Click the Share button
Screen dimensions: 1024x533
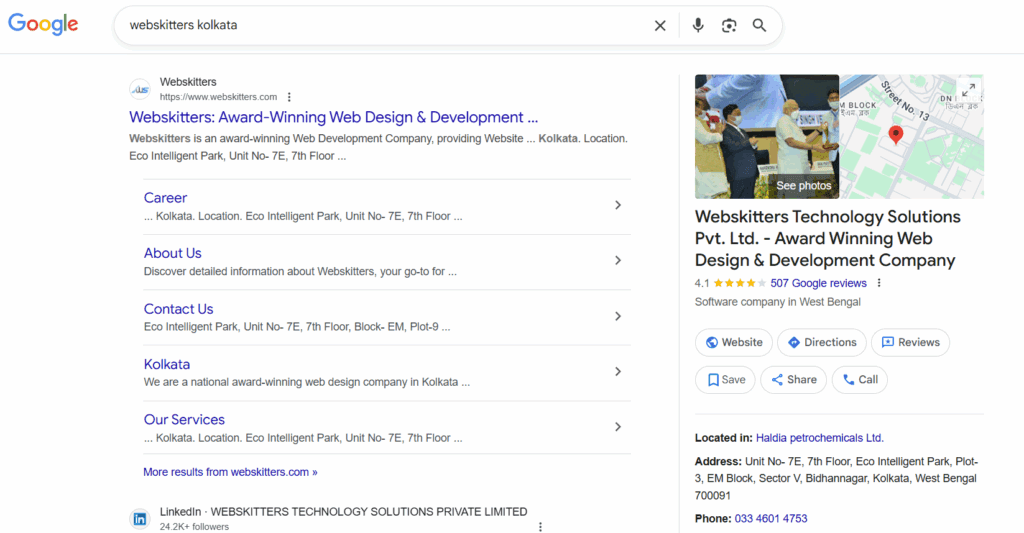[793, 380]
